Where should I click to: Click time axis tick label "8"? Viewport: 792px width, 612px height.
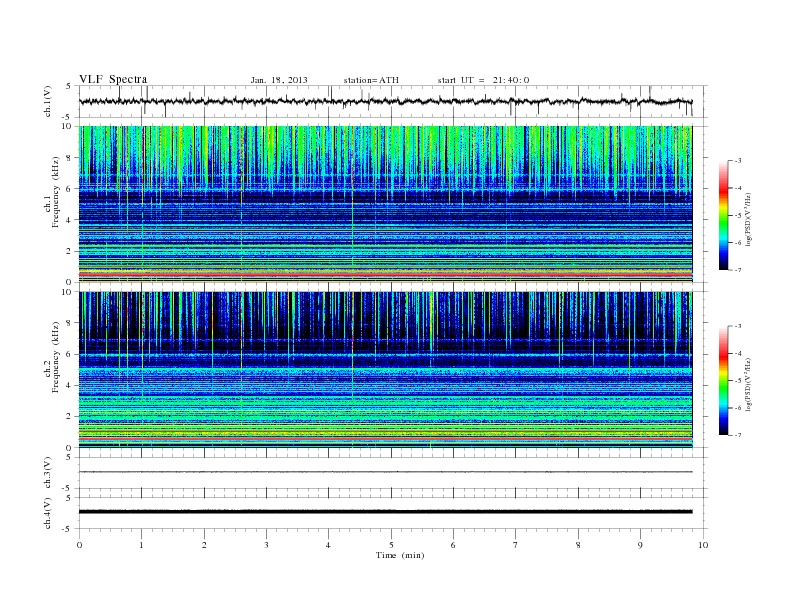point(578,545)
